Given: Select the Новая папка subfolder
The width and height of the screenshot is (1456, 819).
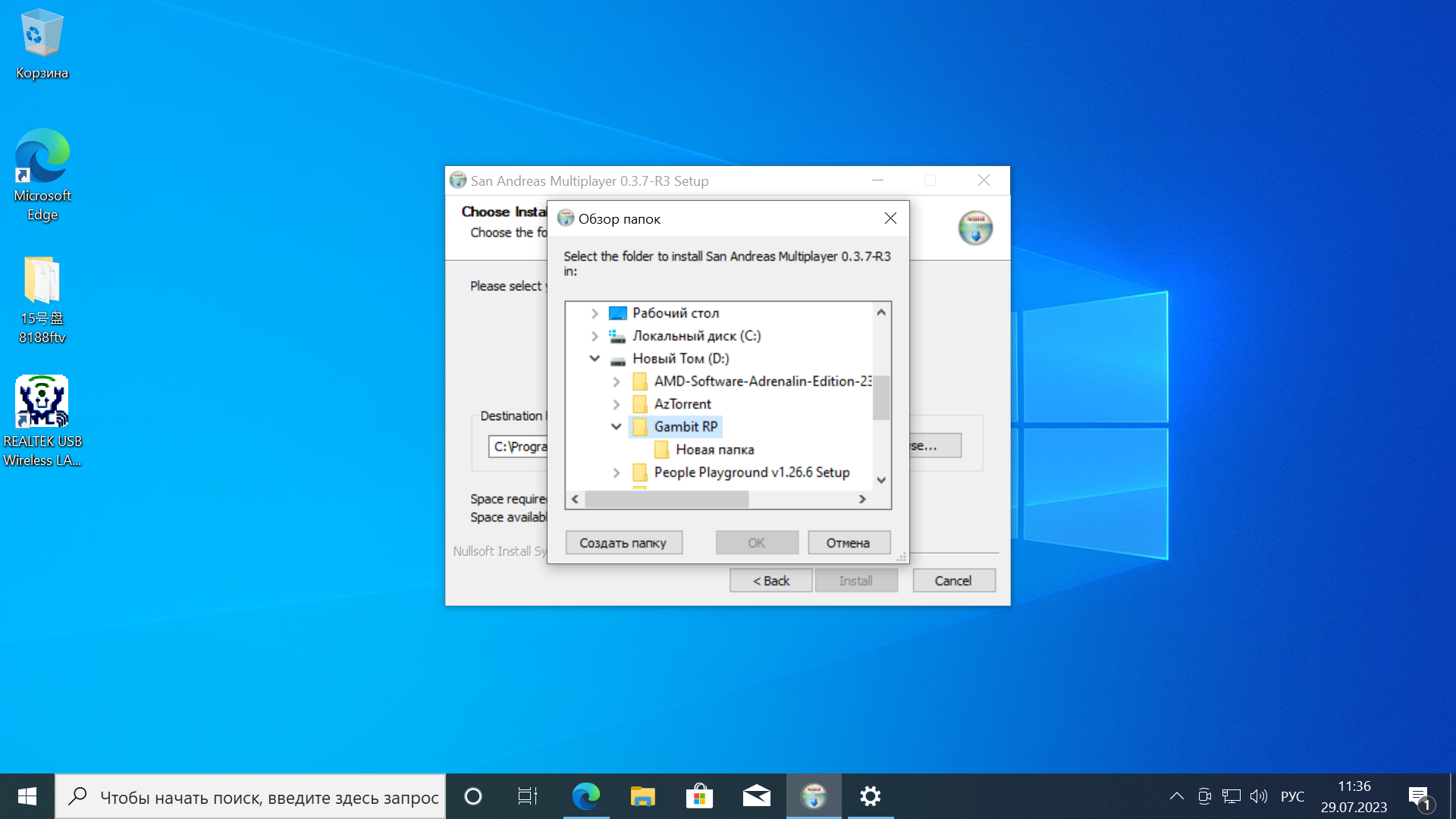Looking at the screenshot, I should 714,450.
